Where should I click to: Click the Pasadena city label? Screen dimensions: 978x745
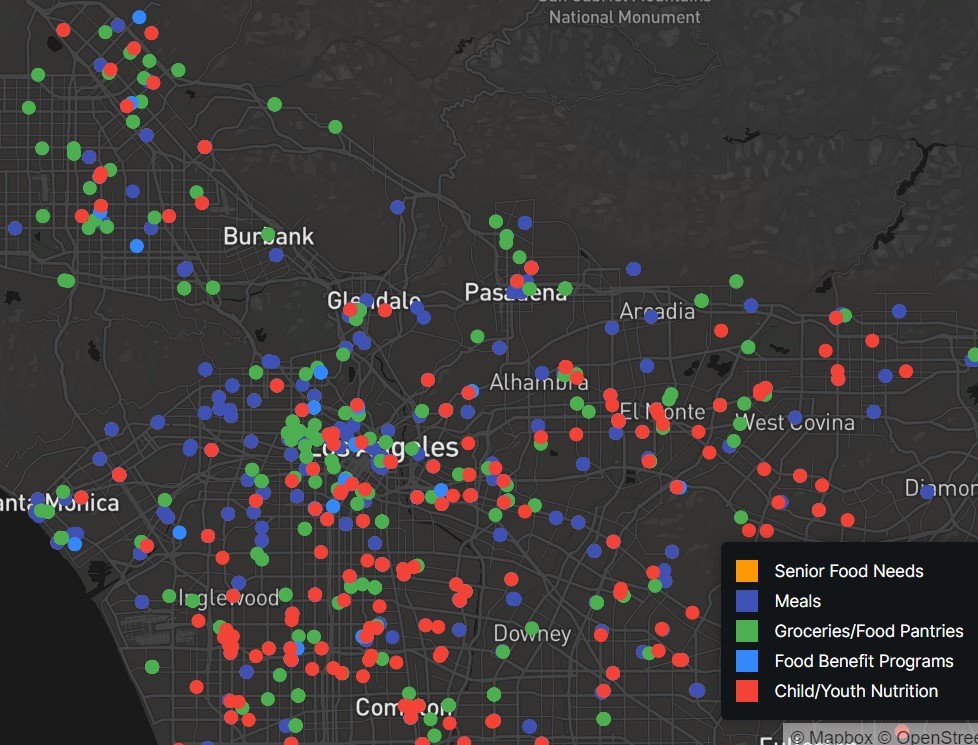515,293
